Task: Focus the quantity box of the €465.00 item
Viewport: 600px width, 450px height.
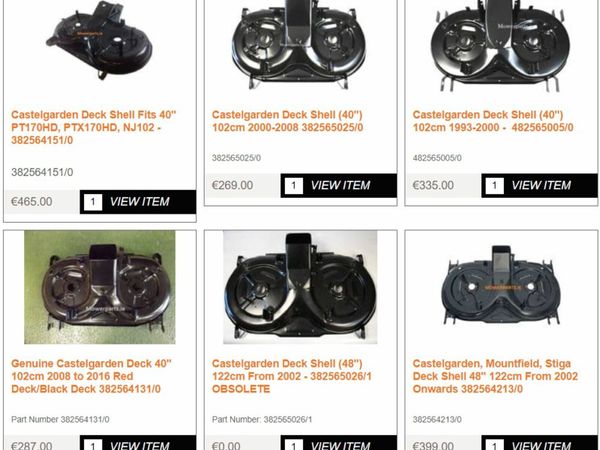Action: point(93,202)
